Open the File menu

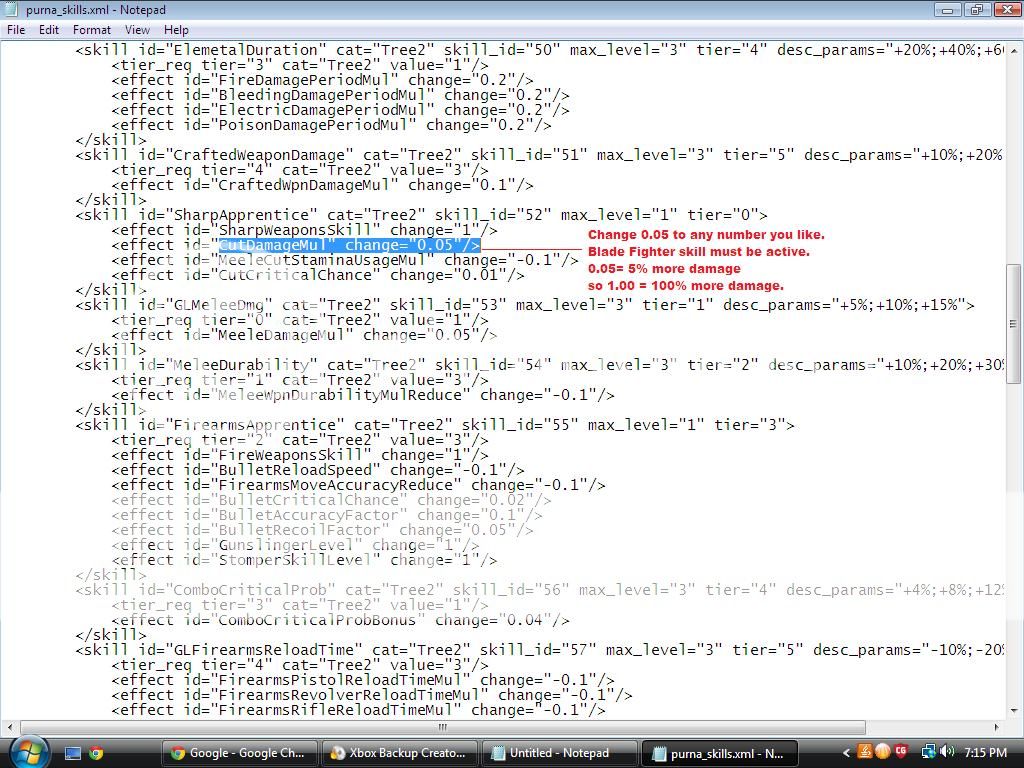click(16, 30)
